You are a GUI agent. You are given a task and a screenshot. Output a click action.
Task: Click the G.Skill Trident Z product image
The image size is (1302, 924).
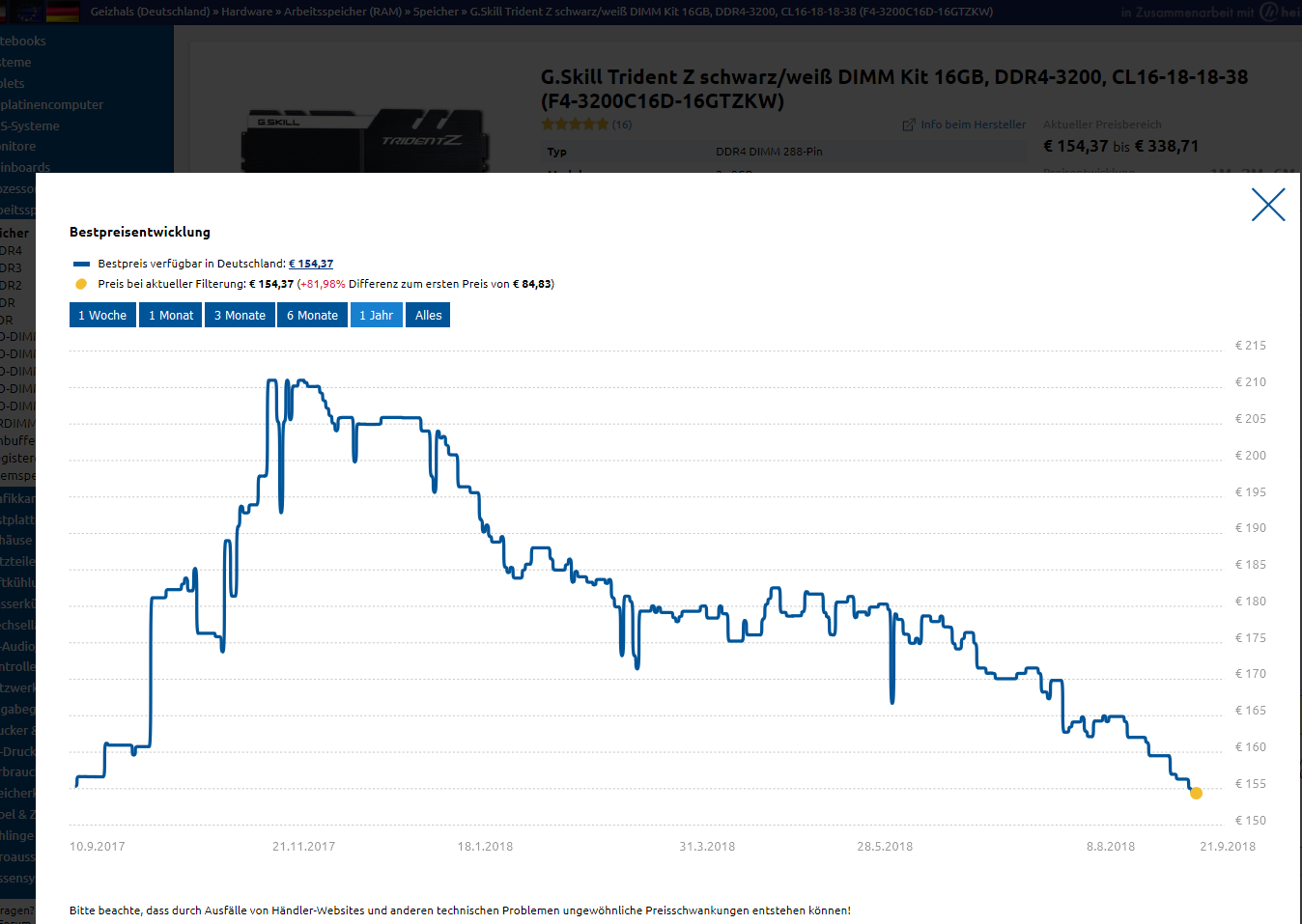[x=365, y=140]
